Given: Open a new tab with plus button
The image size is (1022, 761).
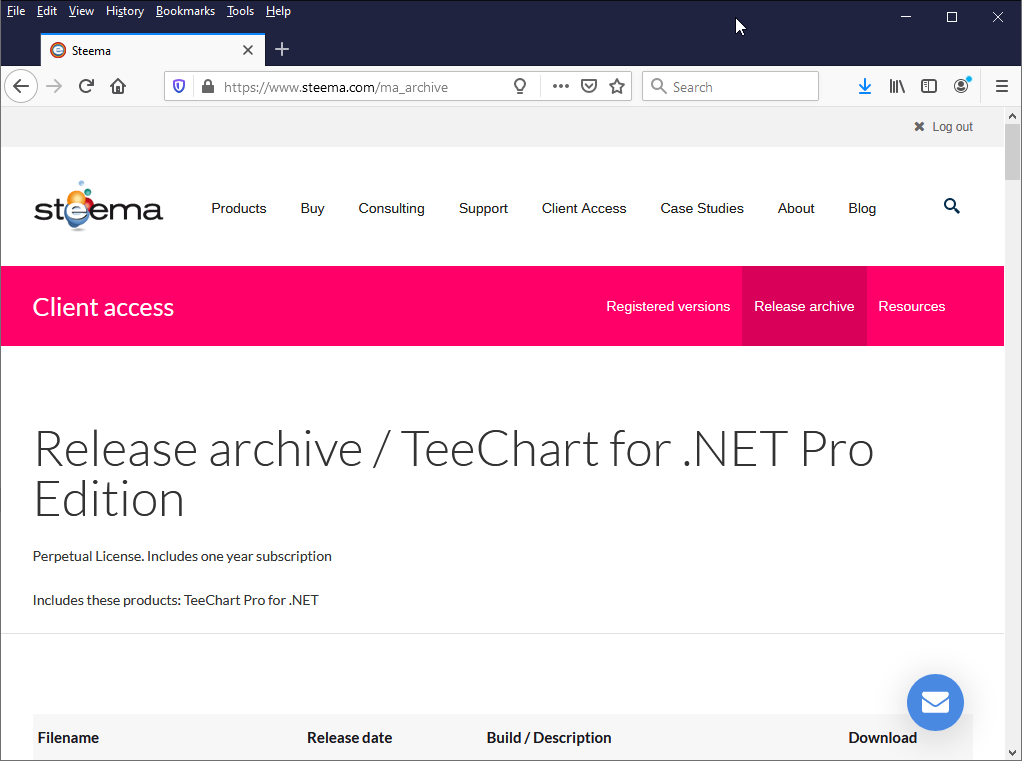Looking at the screenshot, I should pos(282,50).
